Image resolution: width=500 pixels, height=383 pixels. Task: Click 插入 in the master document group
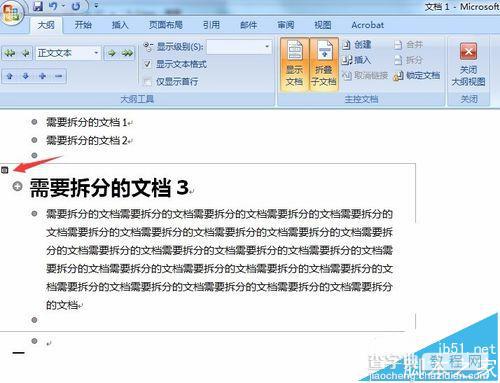point(357,60)
